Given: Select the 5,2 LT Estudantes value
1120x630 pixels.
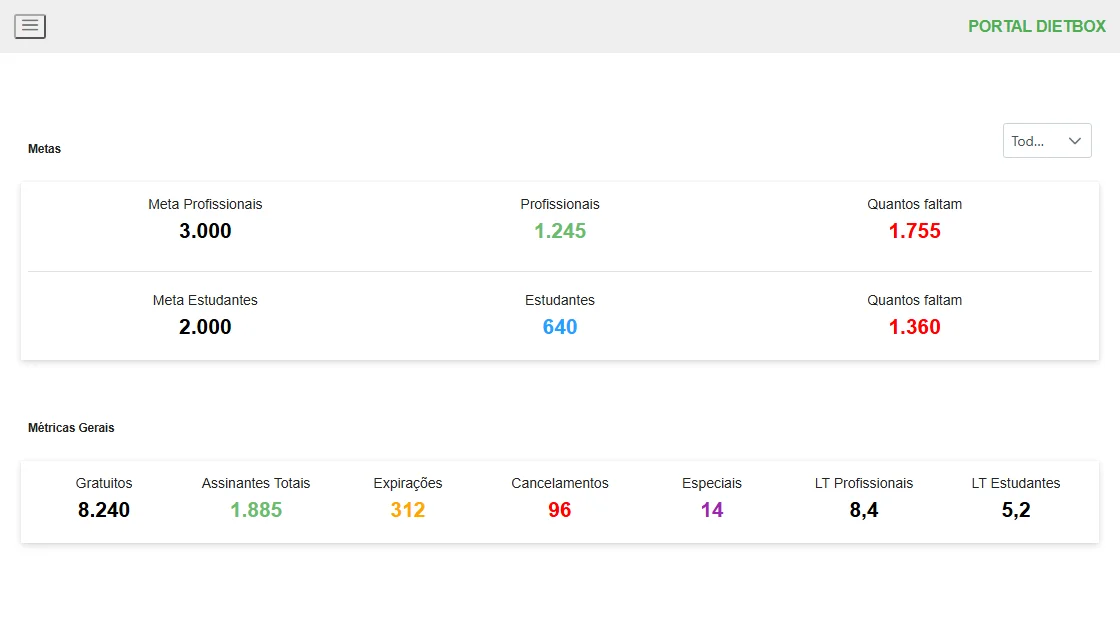Looking at the screenshot, I should 1016,509.
